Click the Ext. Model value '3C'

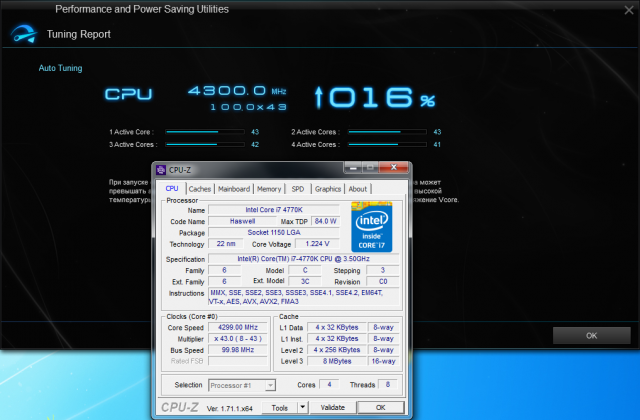[x=305, y=282]
